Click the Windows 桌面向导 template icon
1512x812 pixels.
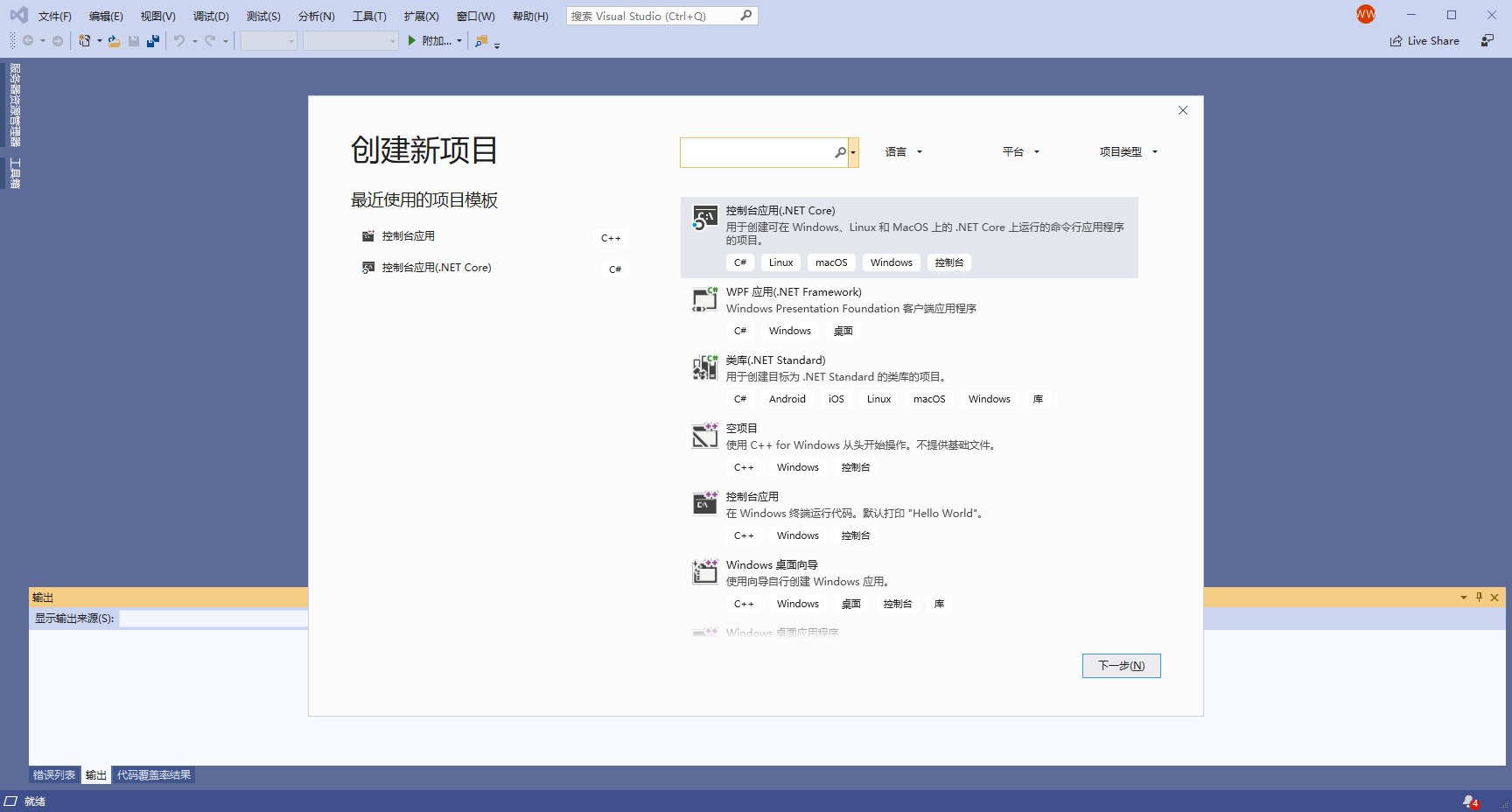705,572
